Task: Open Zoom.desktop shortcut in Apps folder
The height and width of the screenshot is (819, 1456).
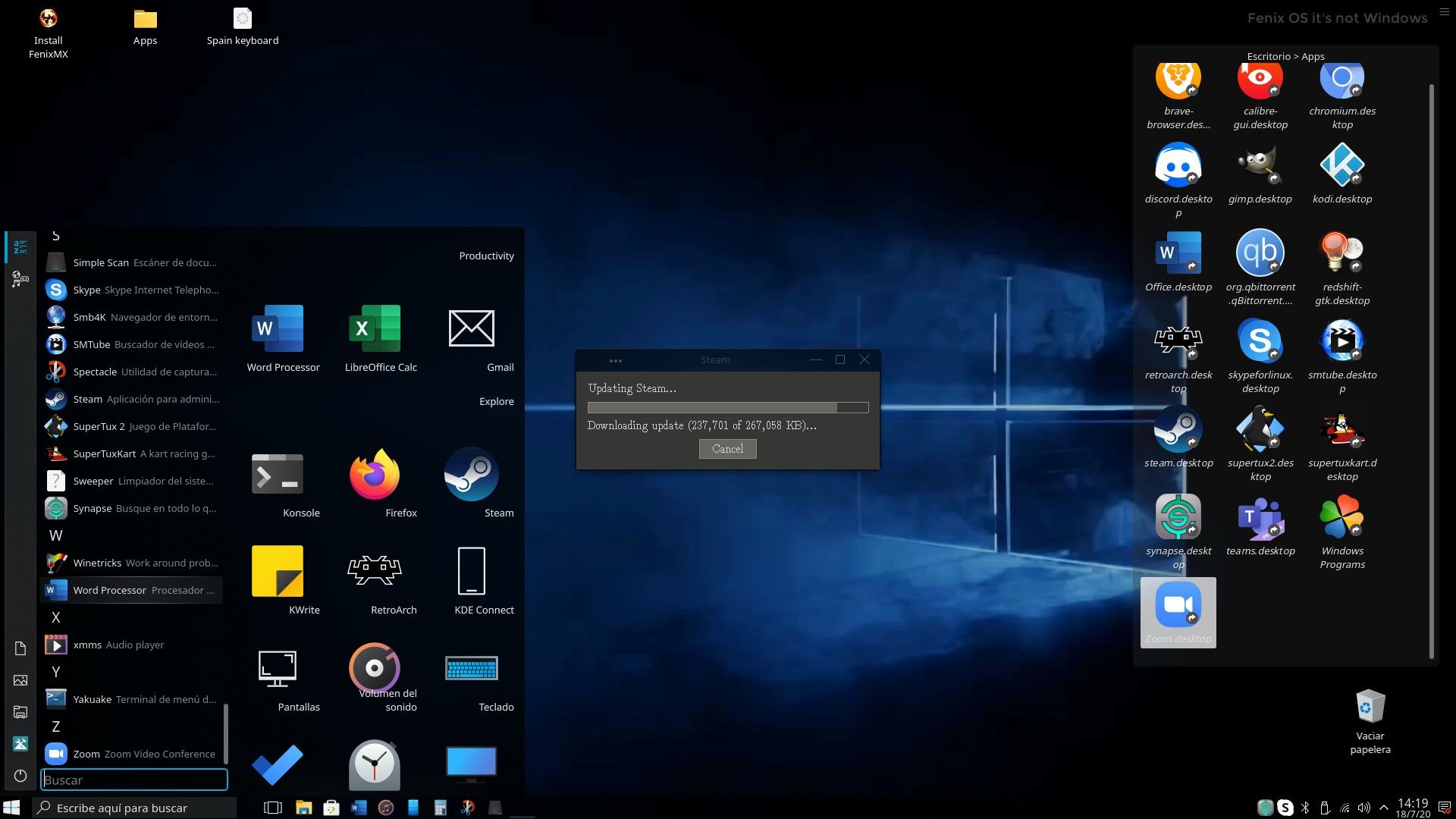Action: [x=1178, y=612]
